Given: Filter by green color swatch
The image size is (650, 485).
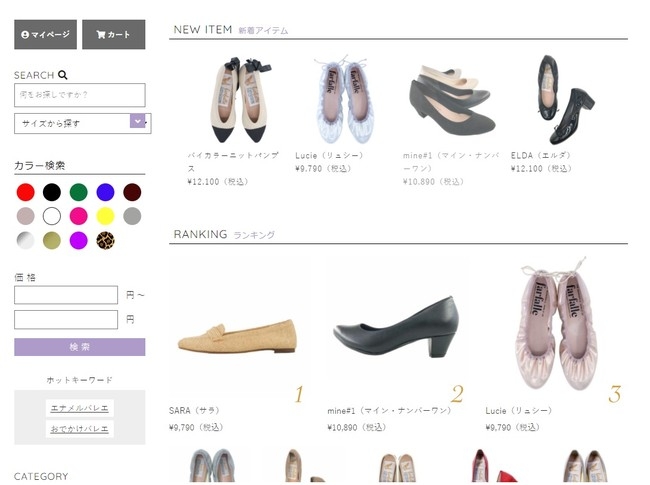Looking at the screenshot, I should [79, 192].
